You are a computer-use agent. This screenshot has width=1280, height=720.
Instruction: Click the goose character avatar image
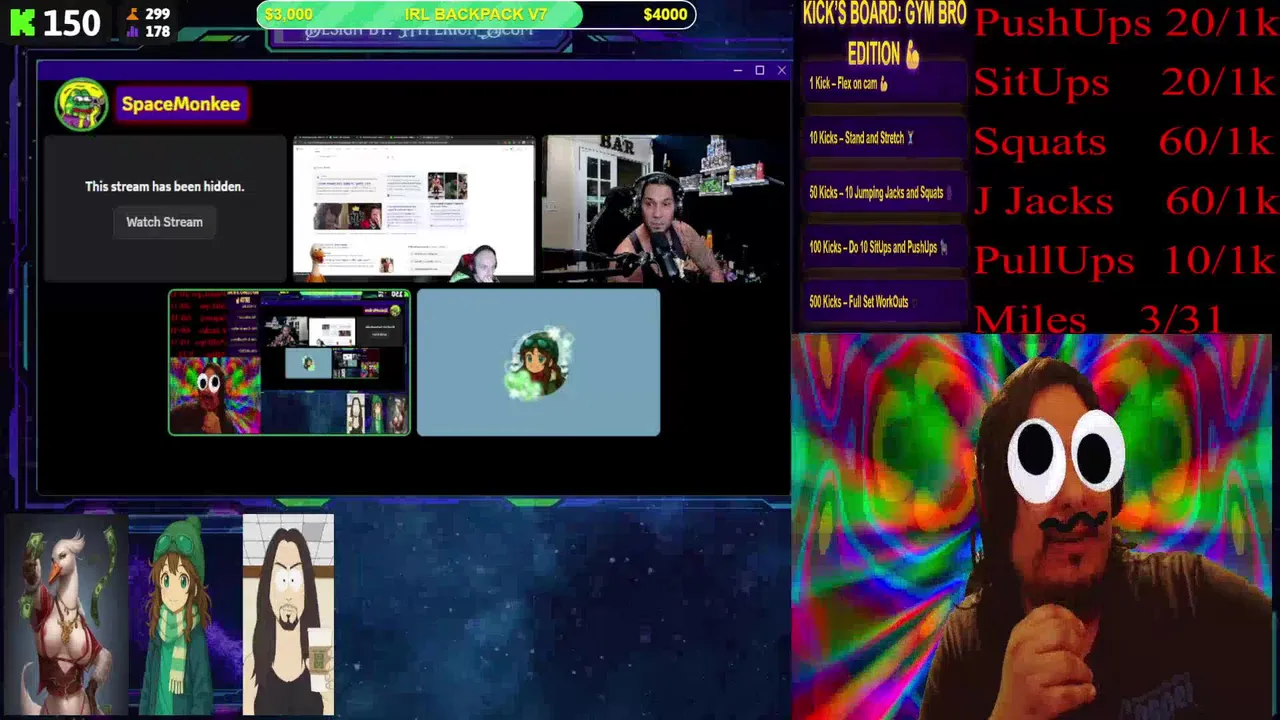pos(64,616)
